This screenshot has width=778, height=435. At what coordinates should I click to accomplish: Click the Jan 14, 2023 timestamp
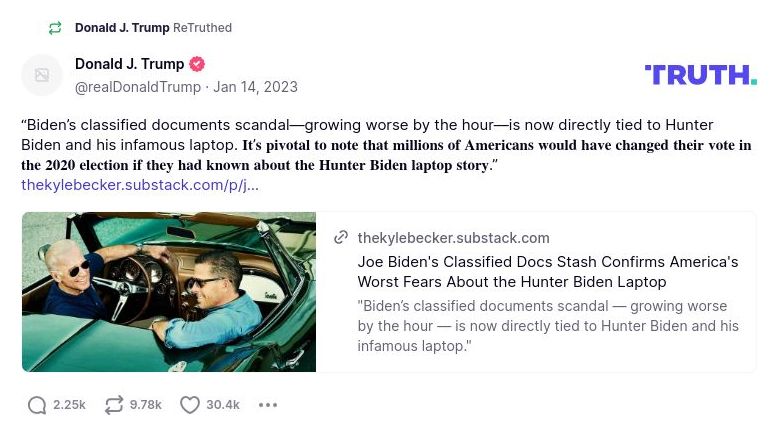click(255, 87)
